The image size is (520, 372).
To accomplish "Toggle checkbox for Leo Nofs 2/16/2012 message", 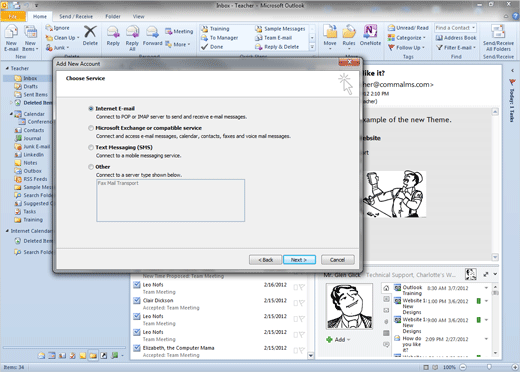I will coord(137,285).
